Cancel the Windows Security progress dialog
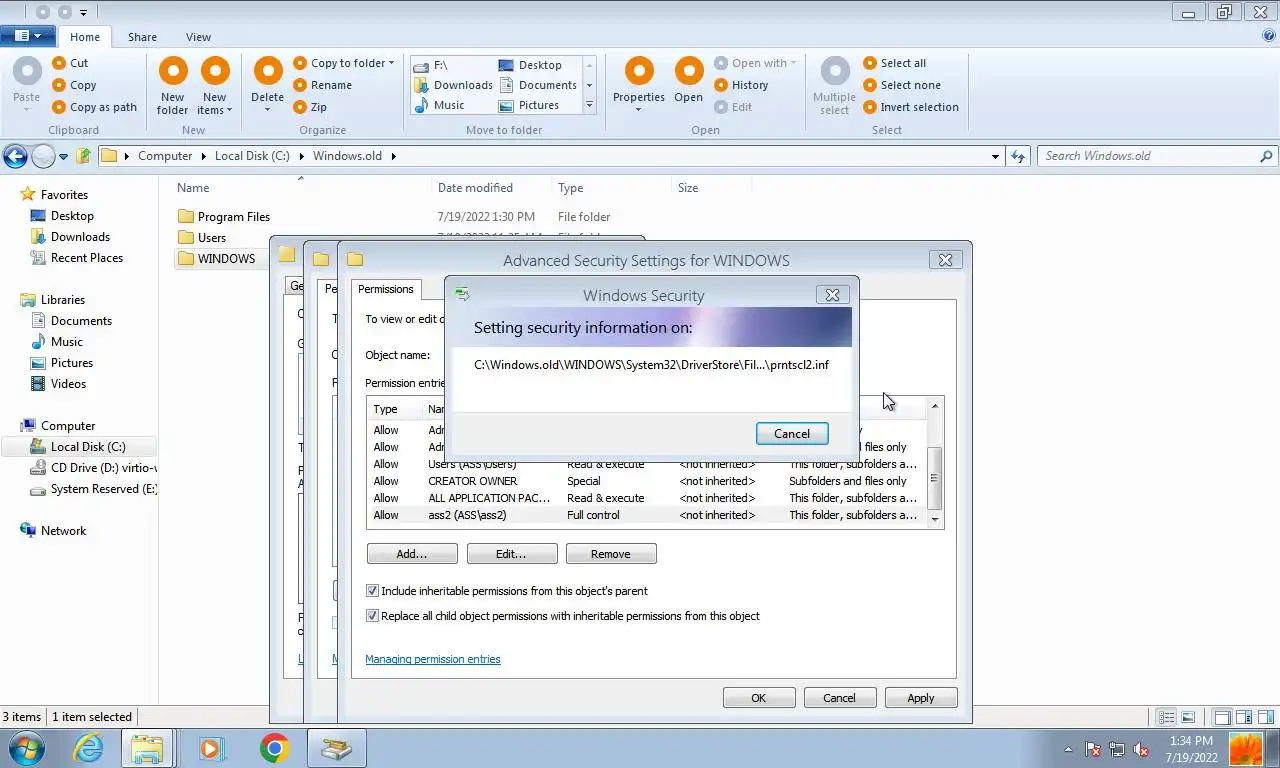This screenshot has height=768, width=1280. point(792,433)
